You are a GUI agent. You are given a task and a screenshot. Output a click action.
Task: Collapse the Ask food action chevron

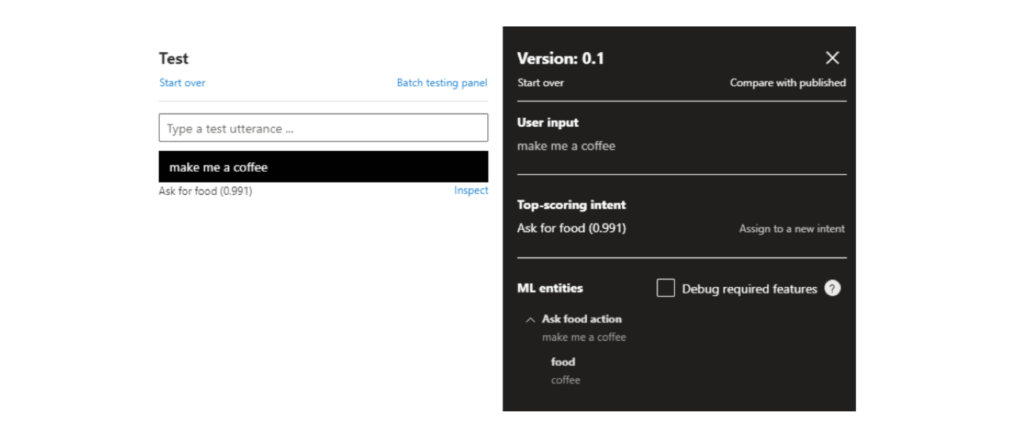click(530, 320)
